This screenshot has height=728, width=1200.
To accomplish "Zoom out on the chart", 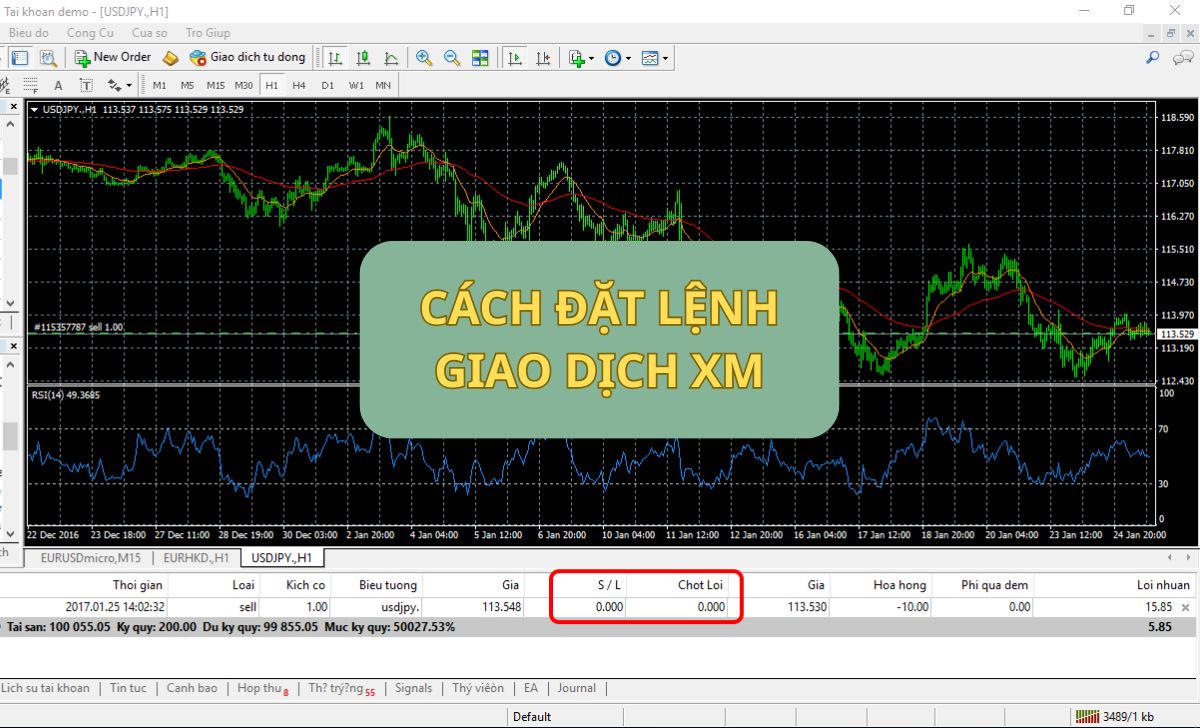I will 452,58.
